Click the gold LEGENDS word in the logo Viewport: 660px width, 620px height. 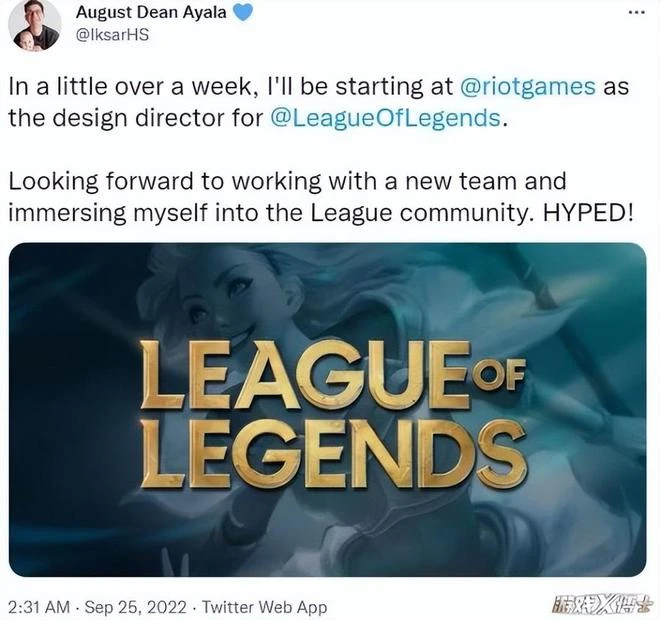[x=333, y=454]
